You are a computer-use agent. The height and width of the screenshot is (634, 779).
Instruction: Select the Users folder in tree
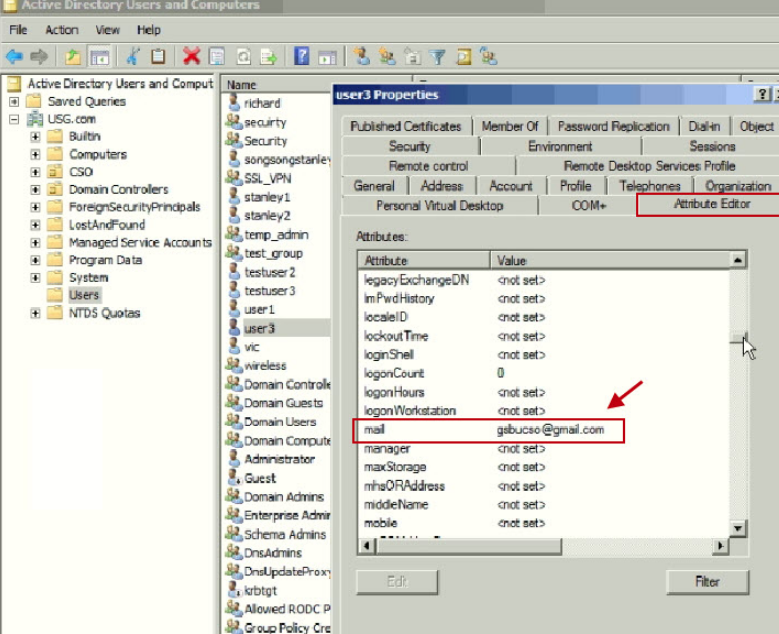tap(84, 295)
